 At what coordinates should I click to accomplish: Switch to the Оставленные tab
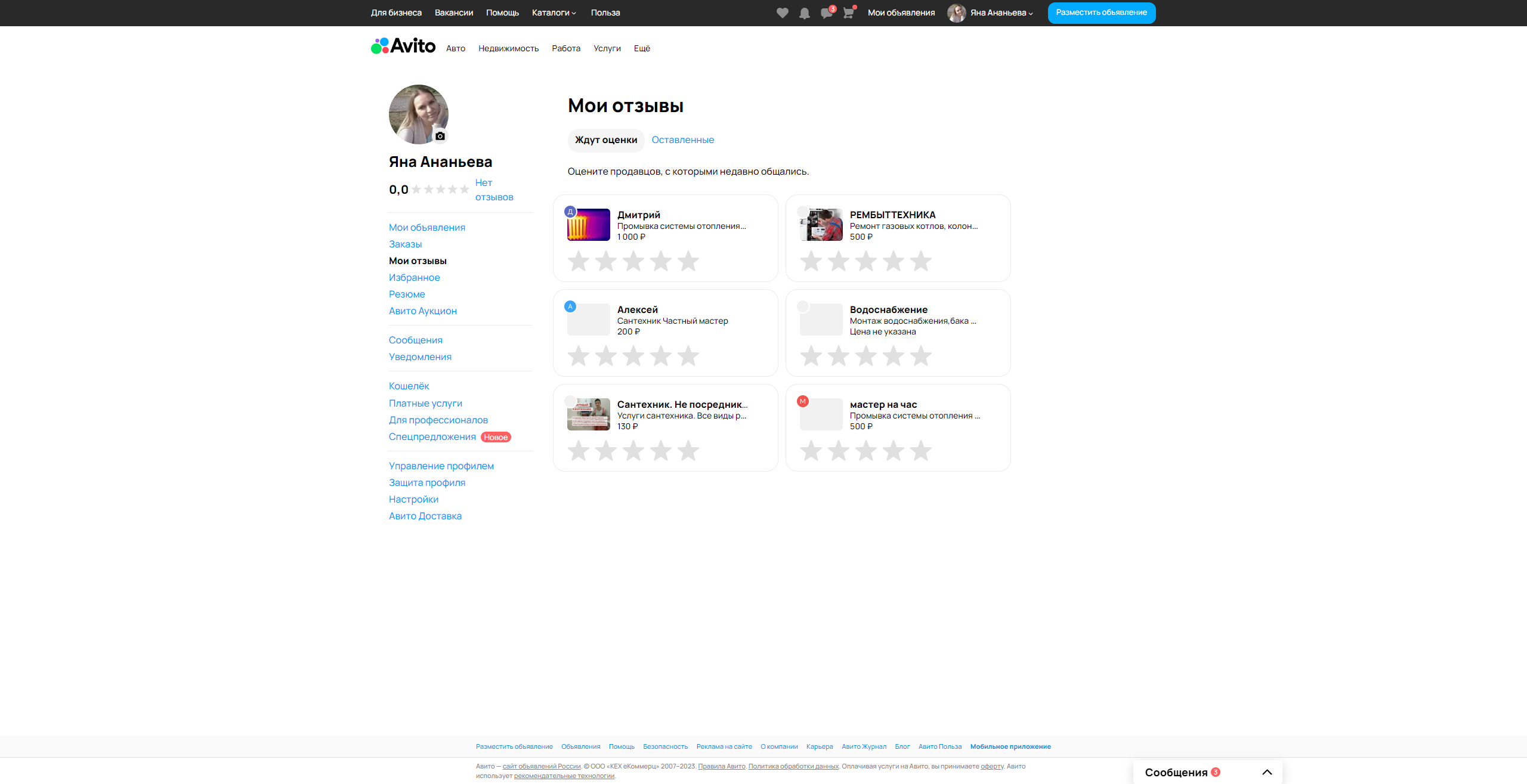pos(682,140)
